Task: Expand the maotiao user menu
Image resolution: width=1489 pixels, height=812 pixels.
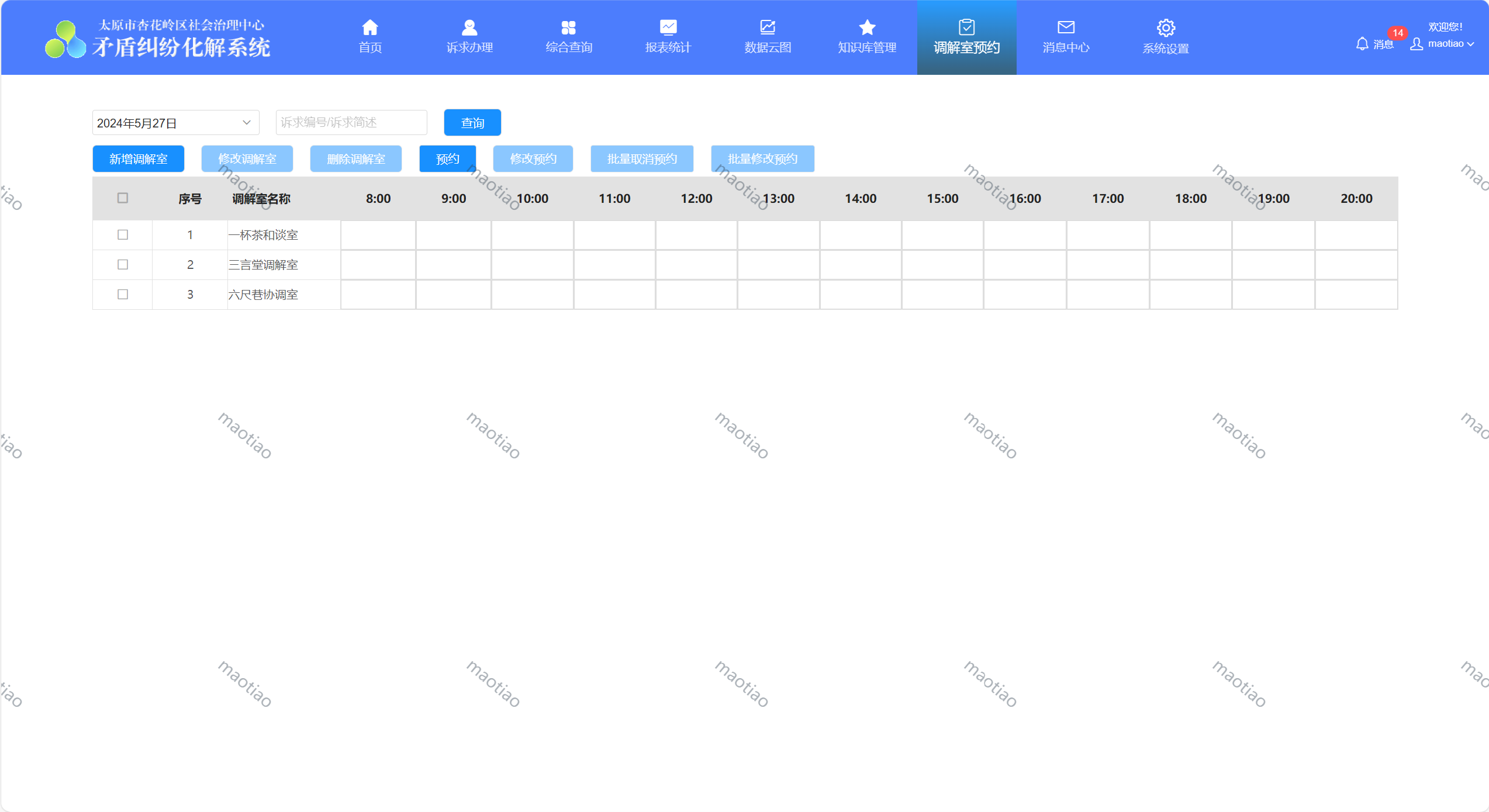Action: (x=1451, y=44)
